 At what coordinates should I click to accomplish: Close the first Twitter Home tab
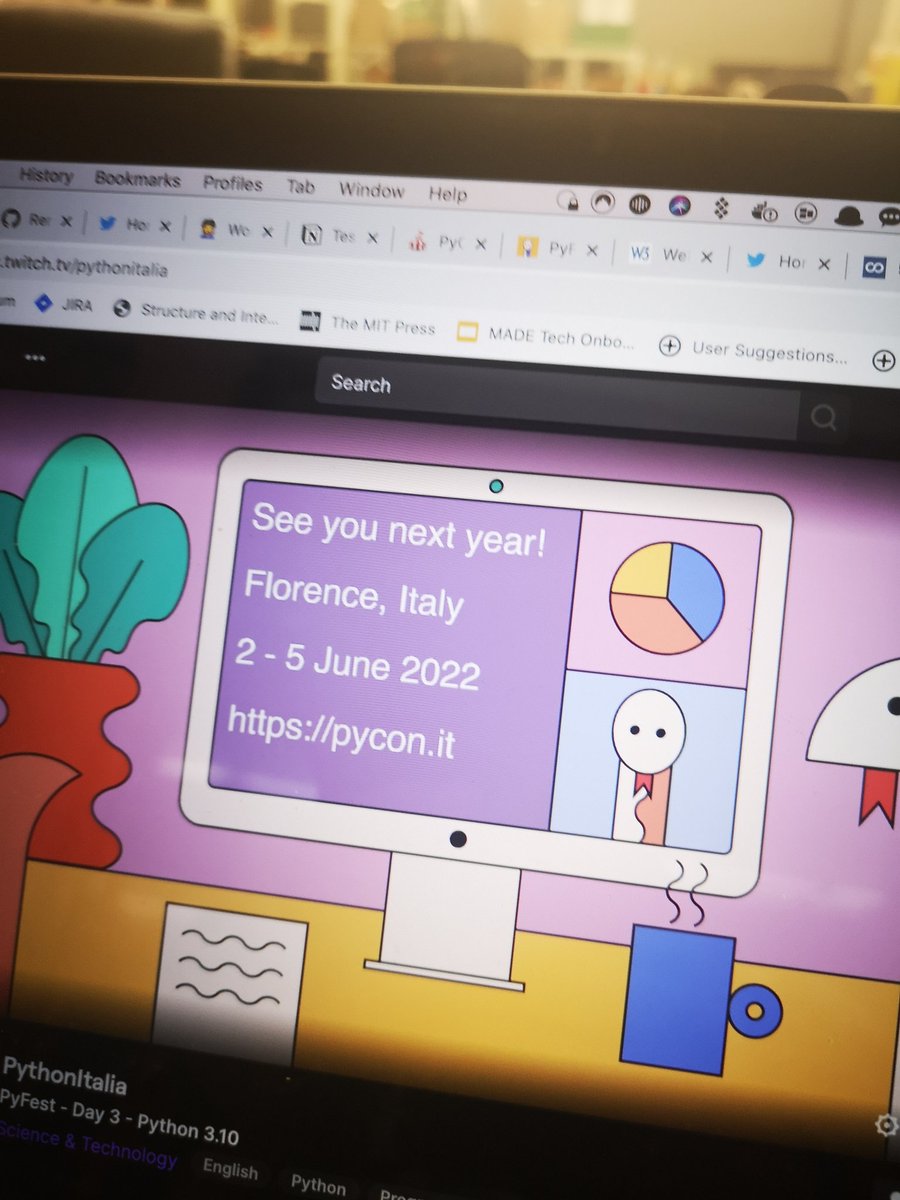165,226
